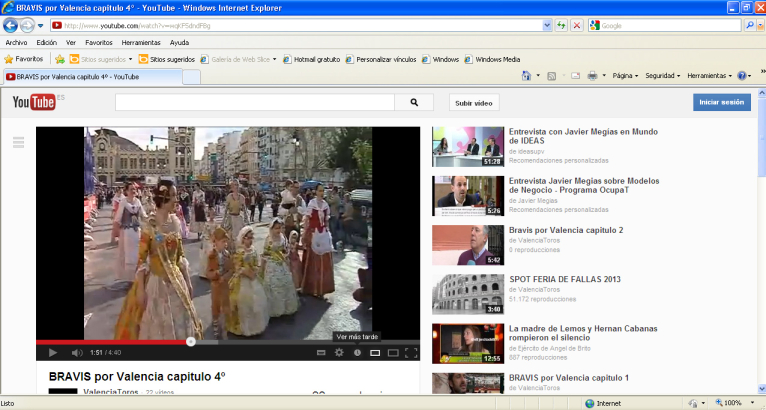Click the Google search box in toolbar
The width and height of the screenshot is (766, 410).
(664, 25)
